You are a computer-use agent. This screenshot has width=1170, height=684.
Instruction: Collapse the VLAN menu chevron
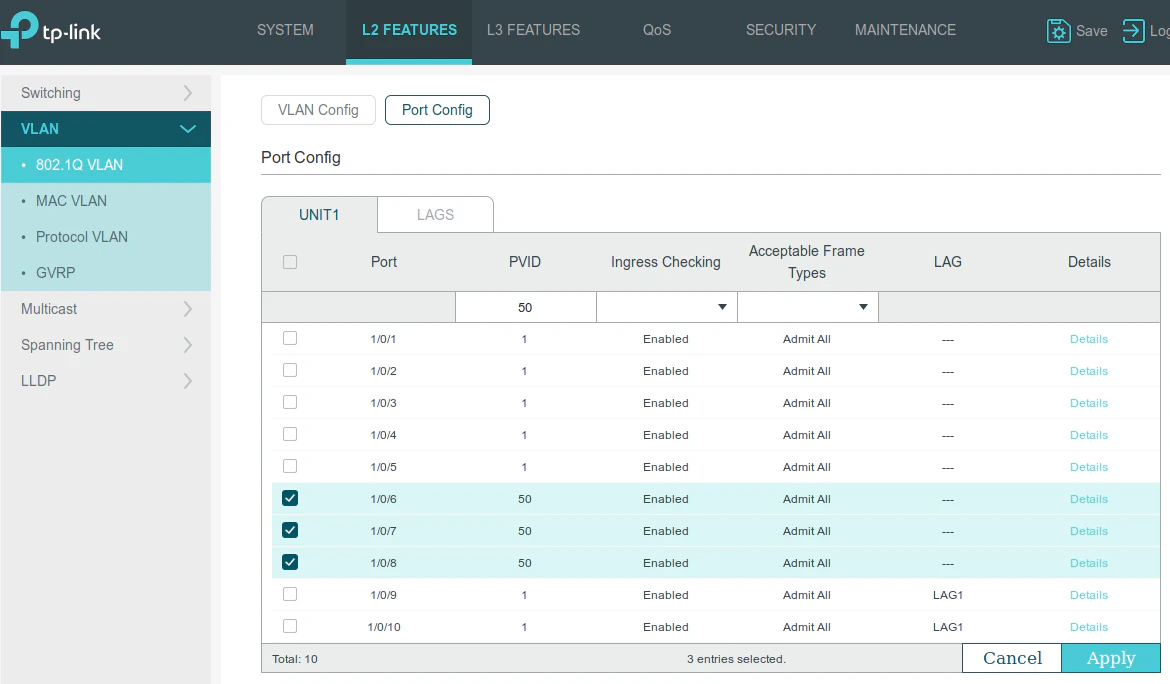187,129
